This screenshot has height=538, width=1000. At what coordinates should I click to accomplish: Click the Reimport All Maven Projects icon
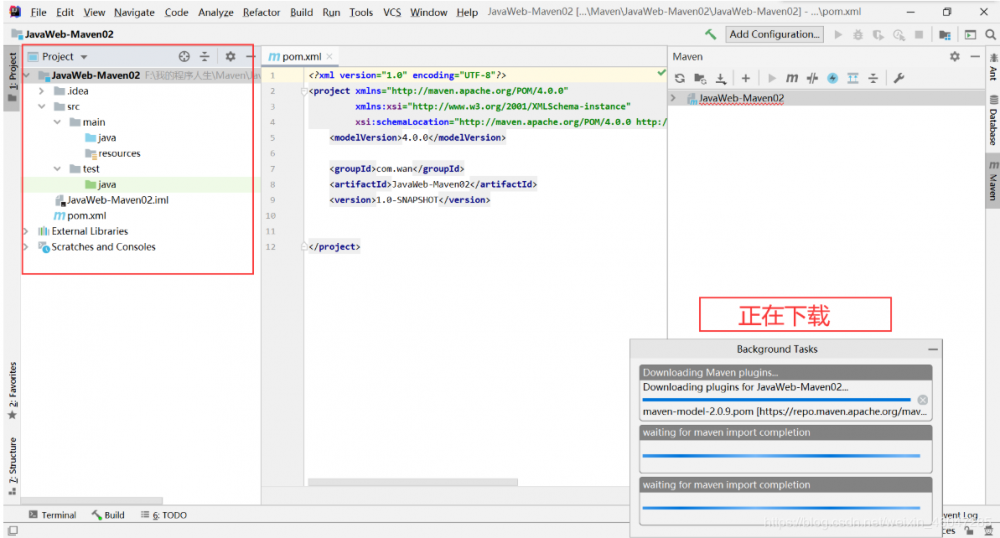(680, 78)
